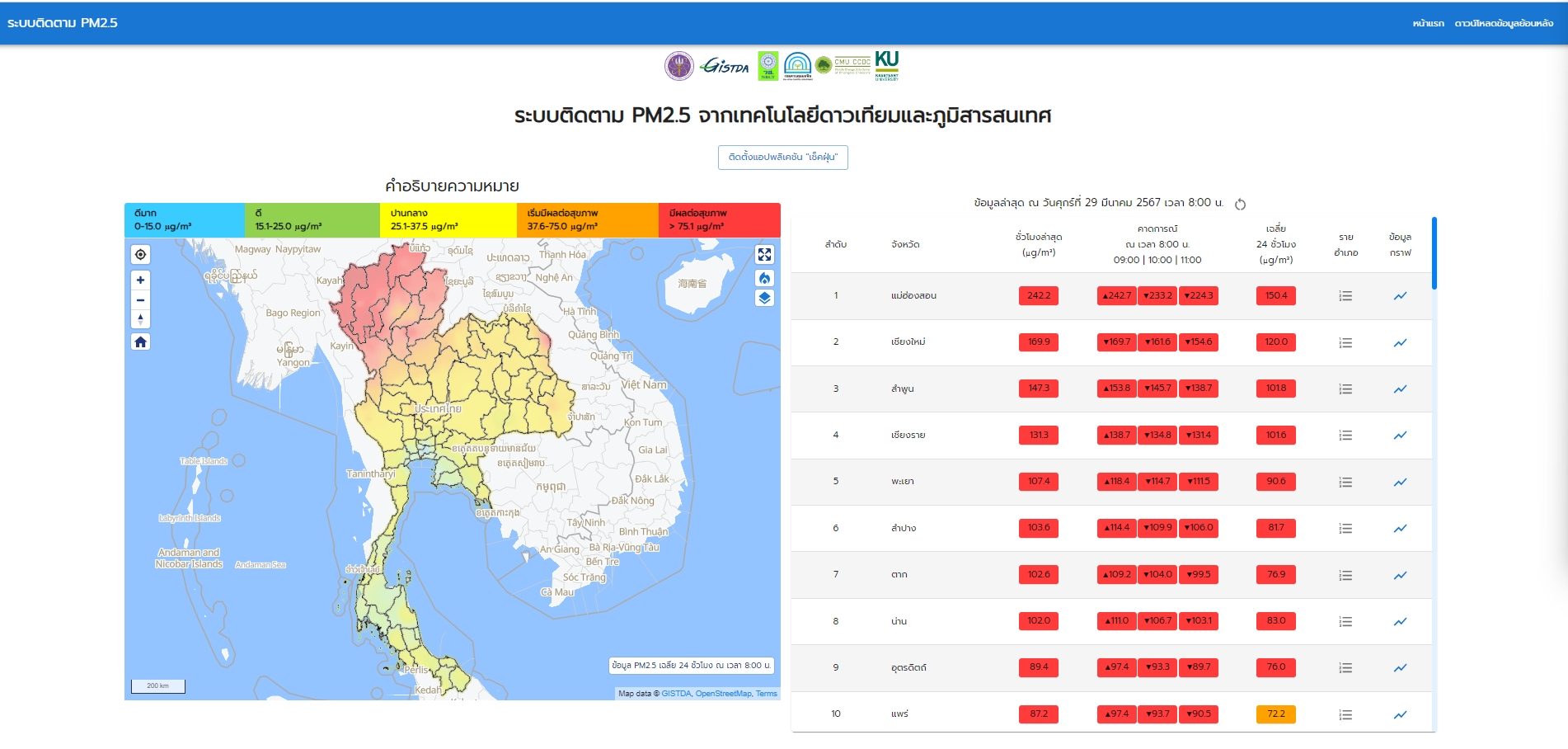View graph data for ลำปาง
Screen dimensions: 1568x749
click(1400, 528)
